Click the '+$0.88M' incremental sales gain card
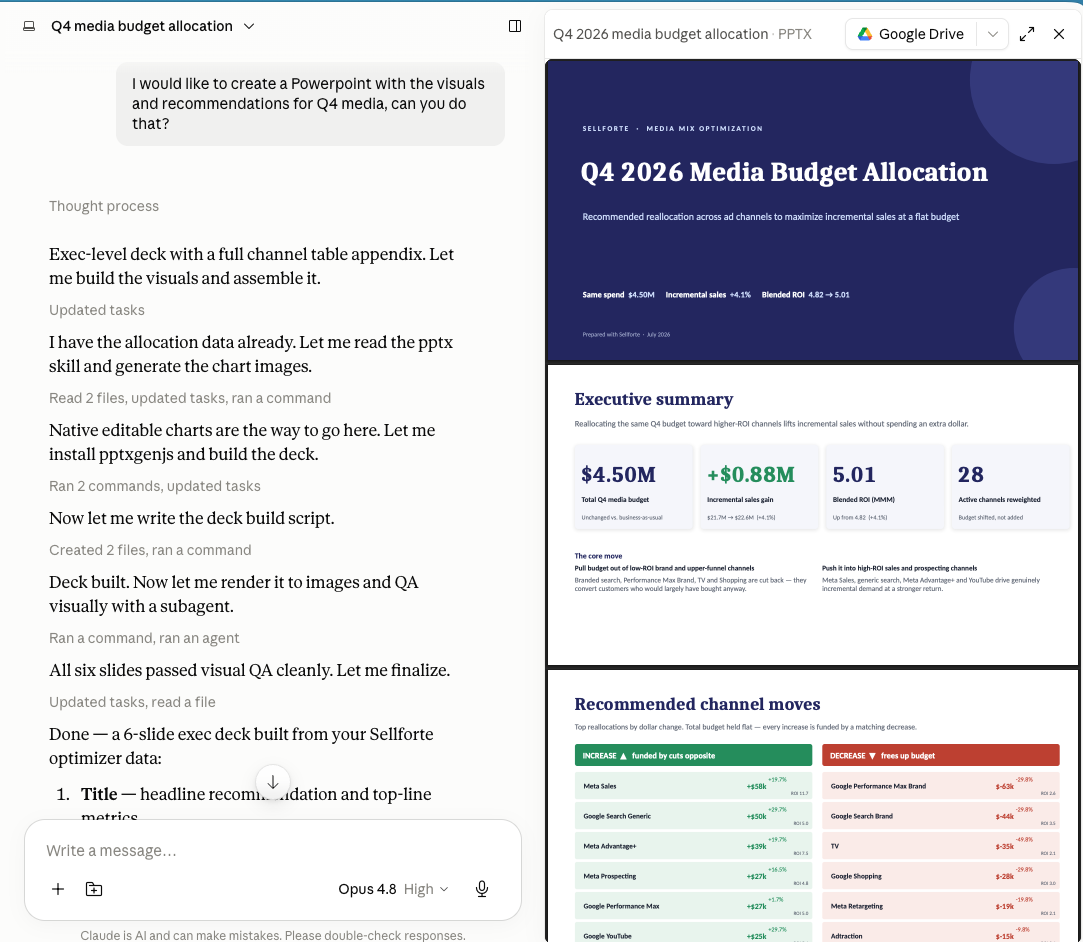 [759, 487]
